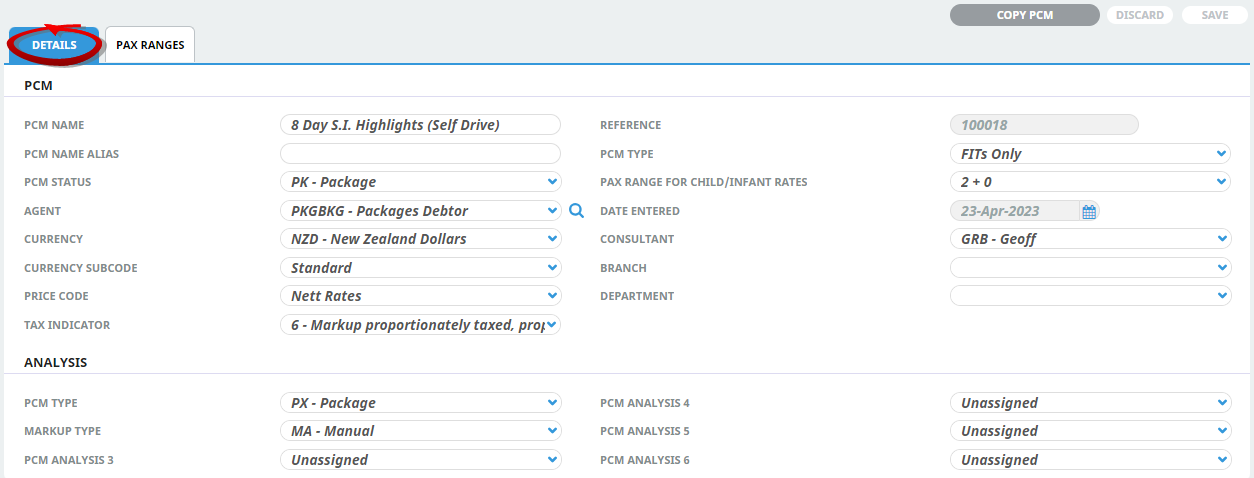The image size is (1254, 478).
Task: Click the agent search magnifier icon
Action: pyautogui.click(x=576, y=211)
